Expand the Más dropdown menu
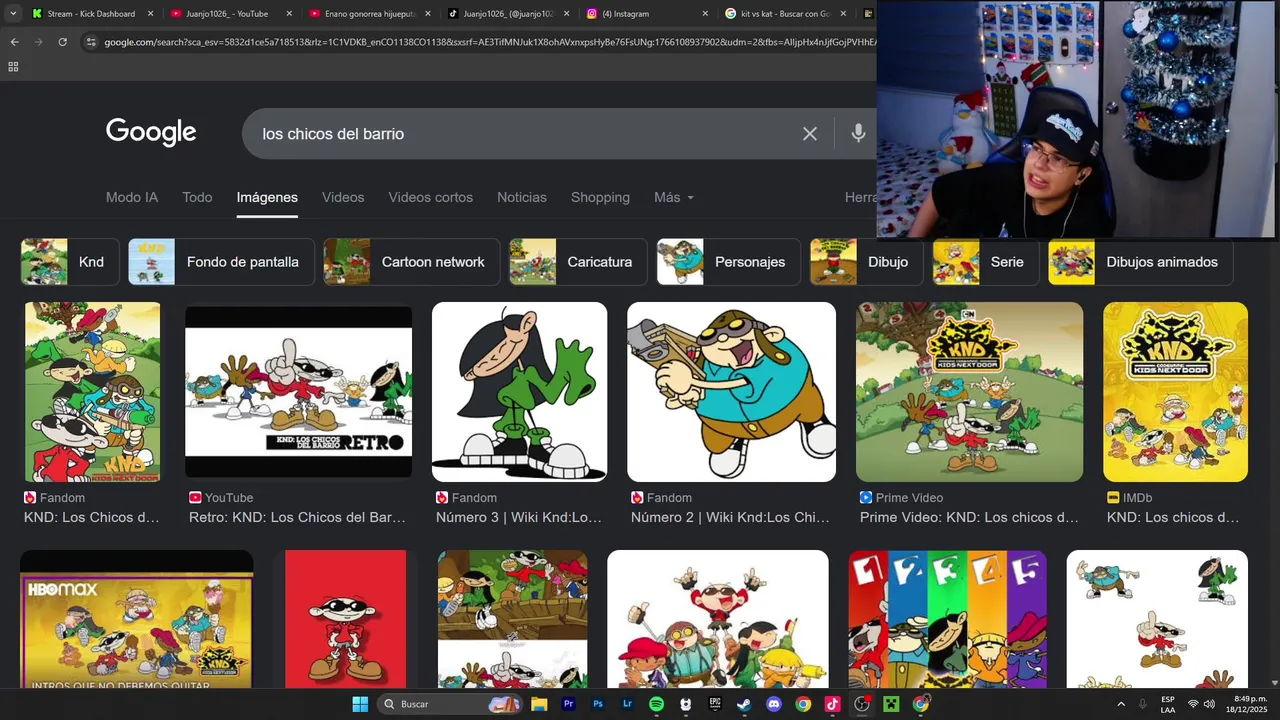 click(674, 197)
